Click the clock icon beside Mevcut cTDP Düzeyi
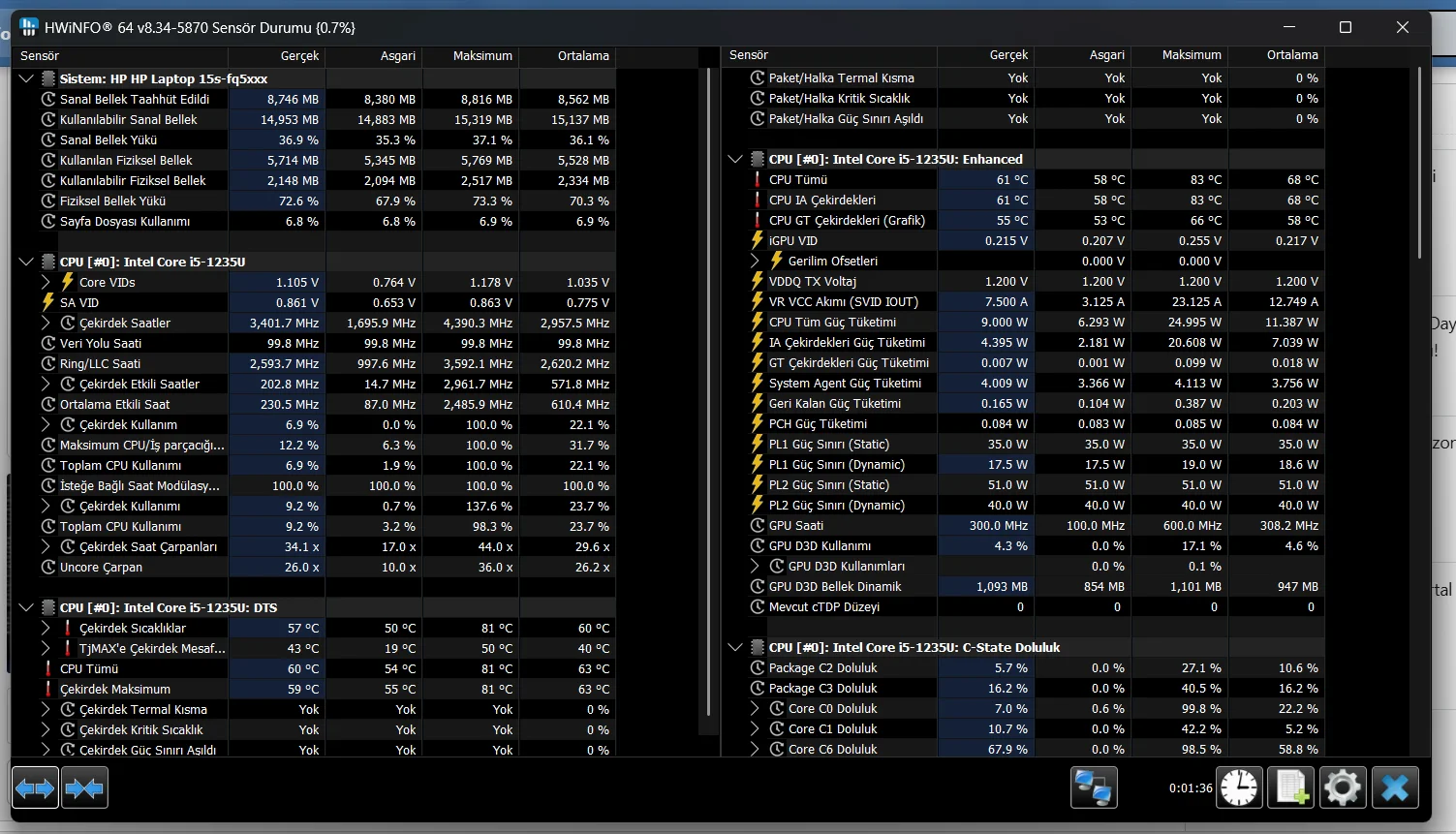Screen dimensions: 1456x834 (x=758, y=606)
